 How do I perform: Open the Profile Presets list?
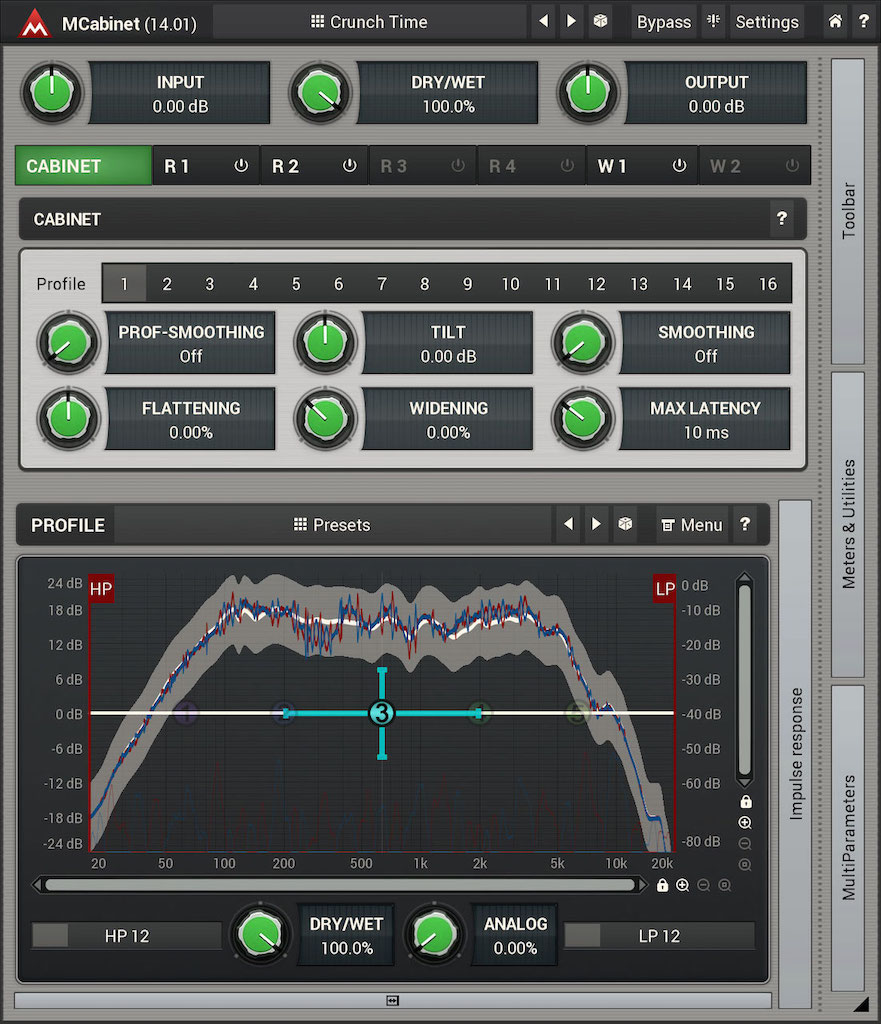(x=332, y=524)
